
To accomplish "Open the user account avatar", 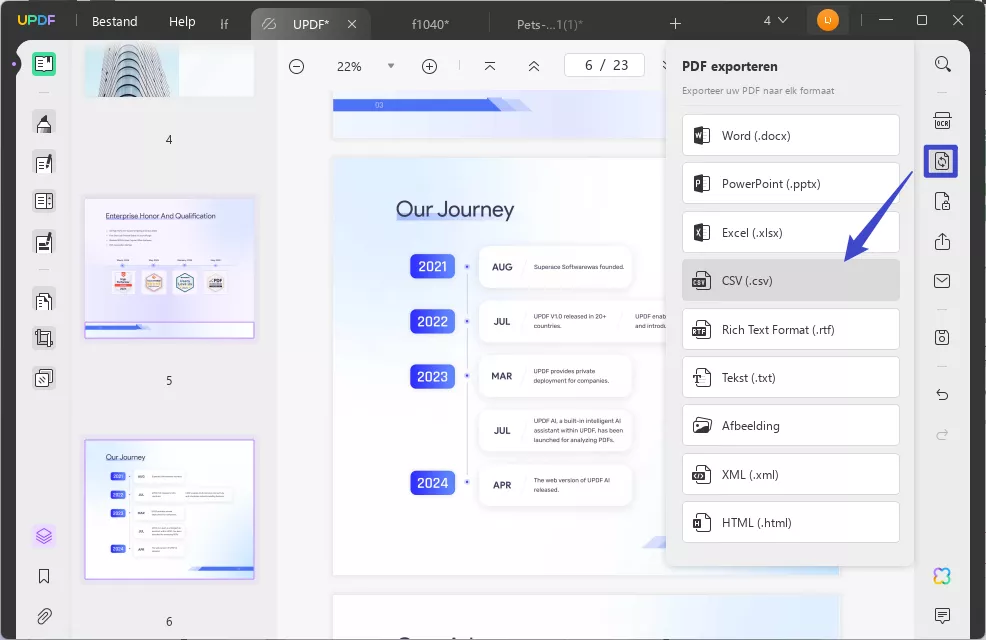I will tap(828, 20).
